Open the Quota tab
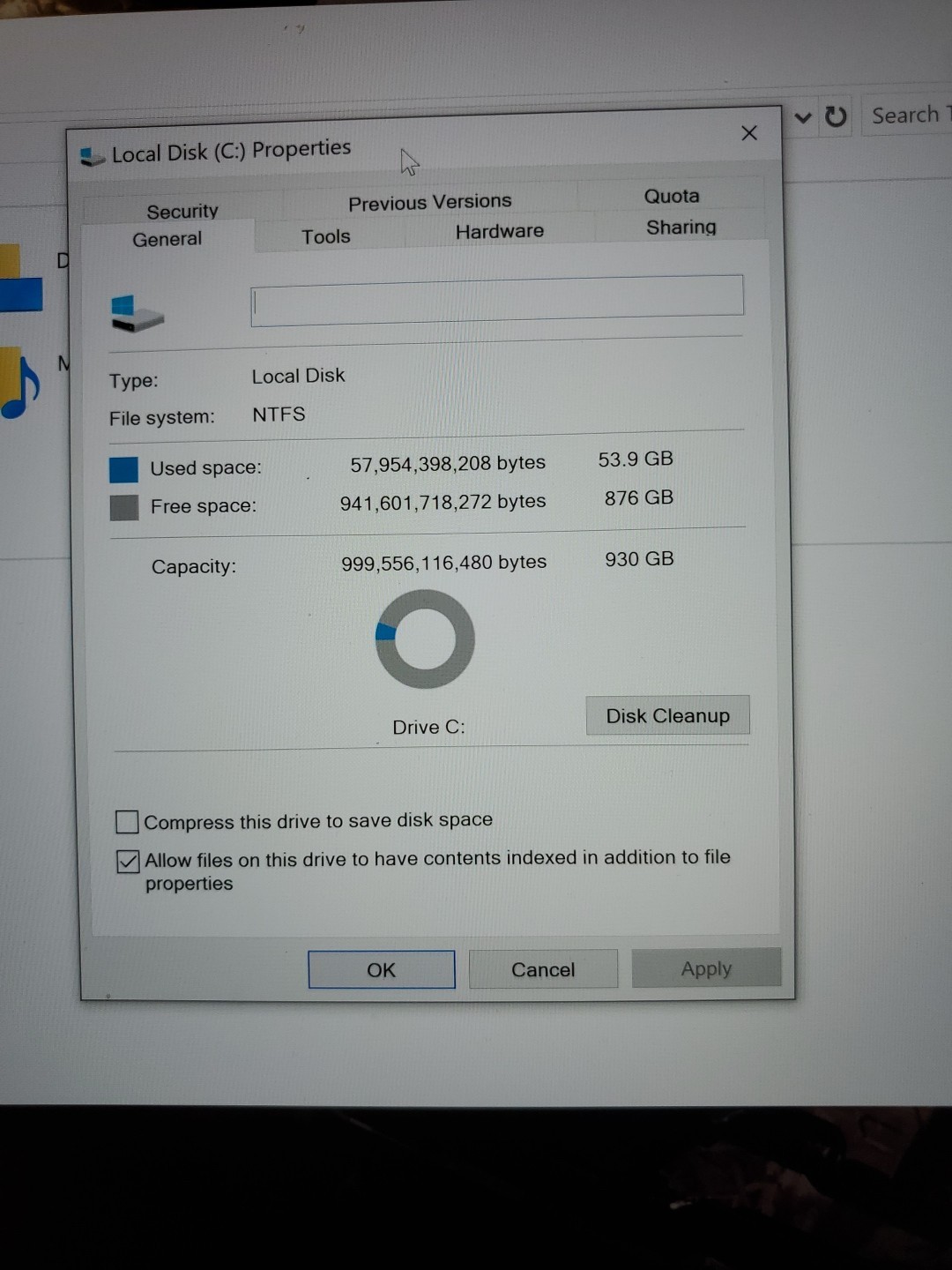Image resolution: width=952 pixels, height=1270 pixels. tap(672, 195)
